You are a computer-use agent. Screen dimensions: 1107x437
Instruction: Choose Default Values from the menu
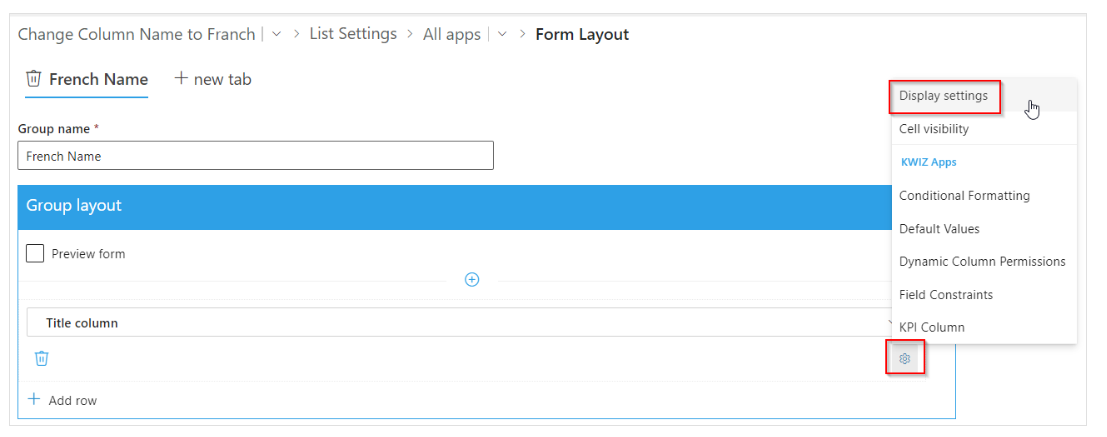pyautogui.click(x=939, y=229)
